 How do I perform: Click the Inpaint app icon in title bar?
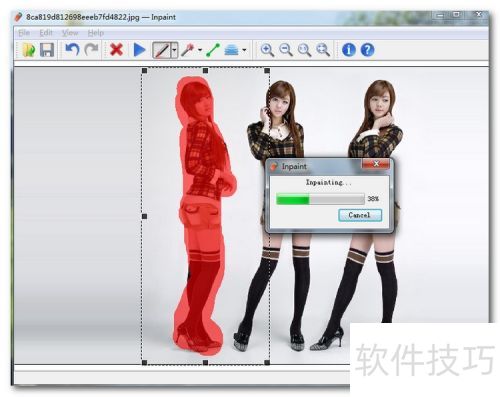point(18,17)
